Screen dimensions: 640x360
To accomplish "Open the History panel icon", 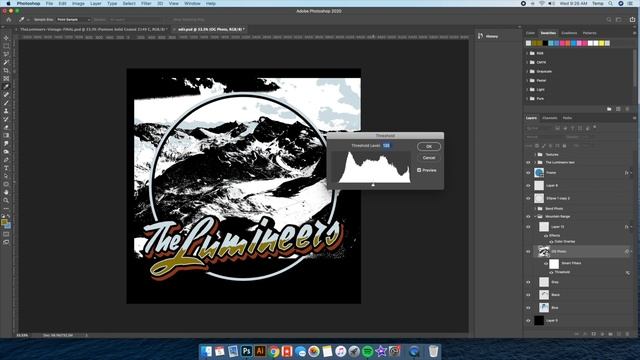I will click(480, 36).
